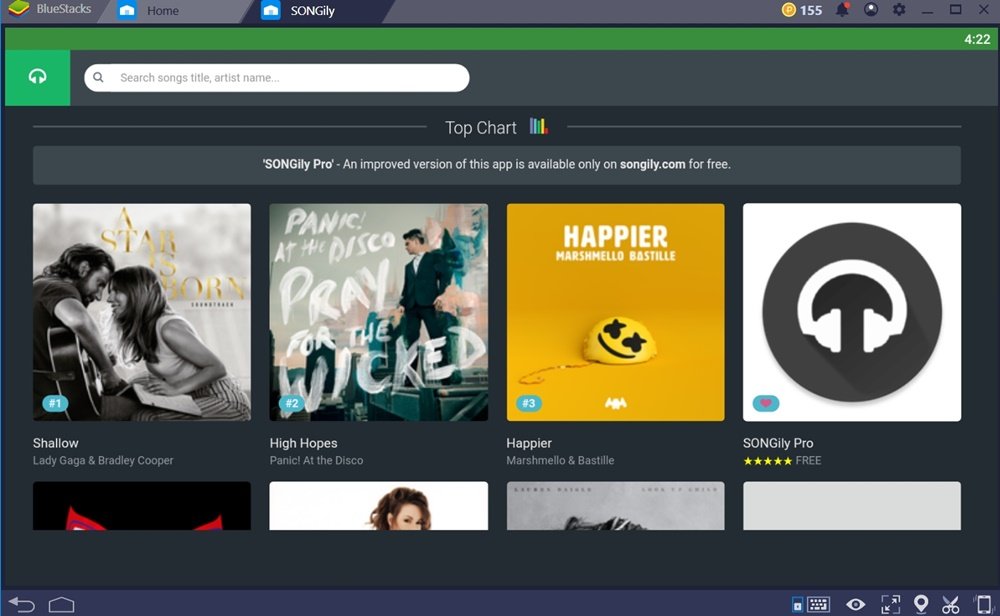
Task: Open the SONGily Pro app thumbnail
Action: (x=852, y=312)
